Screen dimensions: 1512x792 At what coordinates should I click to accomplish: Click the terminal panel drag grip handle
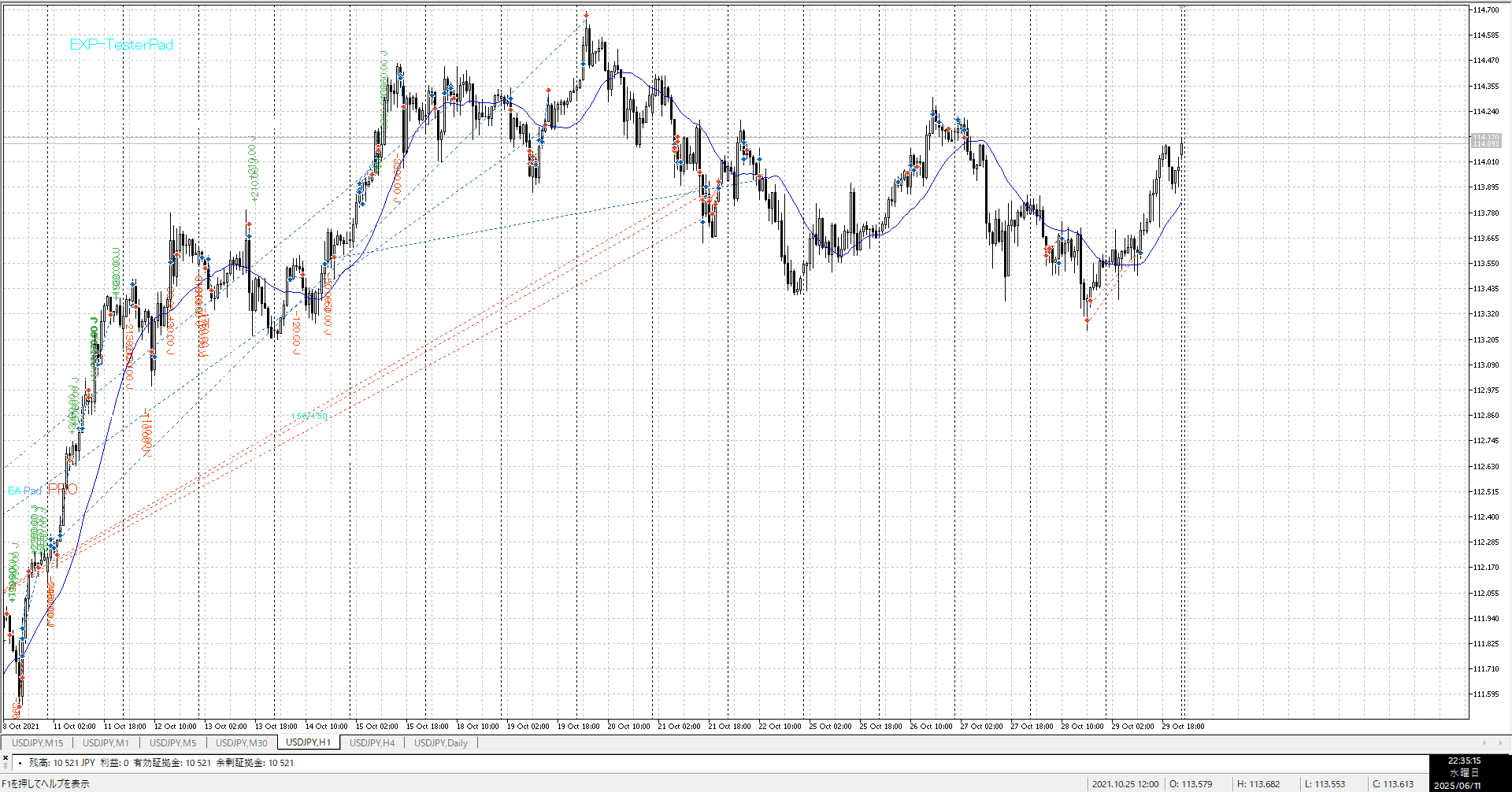(x=5, y=766)
